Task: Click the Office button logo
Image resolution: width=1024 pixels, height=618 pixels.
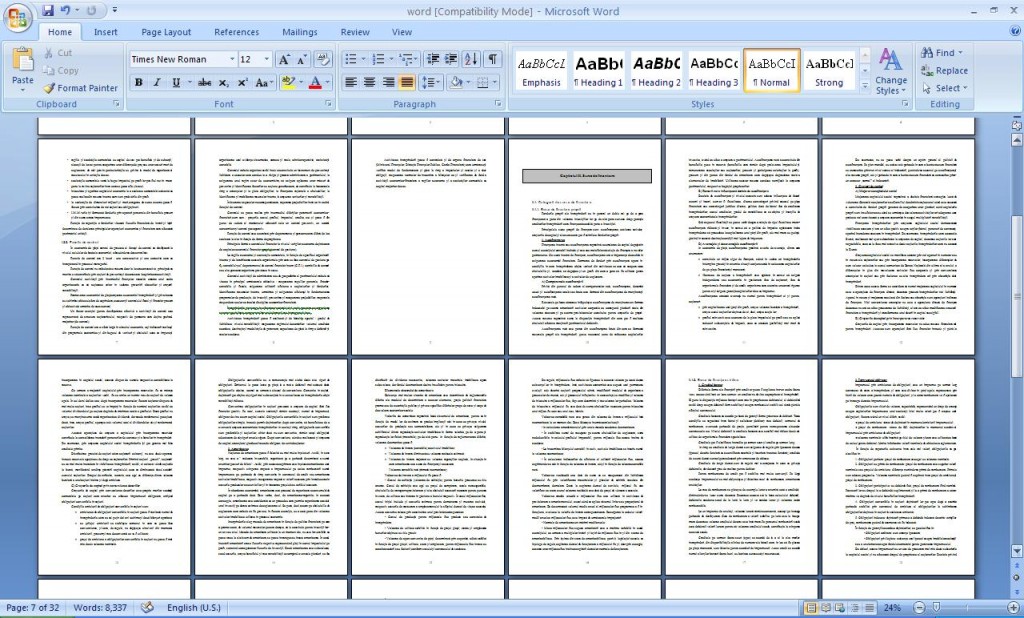Action: point(19,18)
